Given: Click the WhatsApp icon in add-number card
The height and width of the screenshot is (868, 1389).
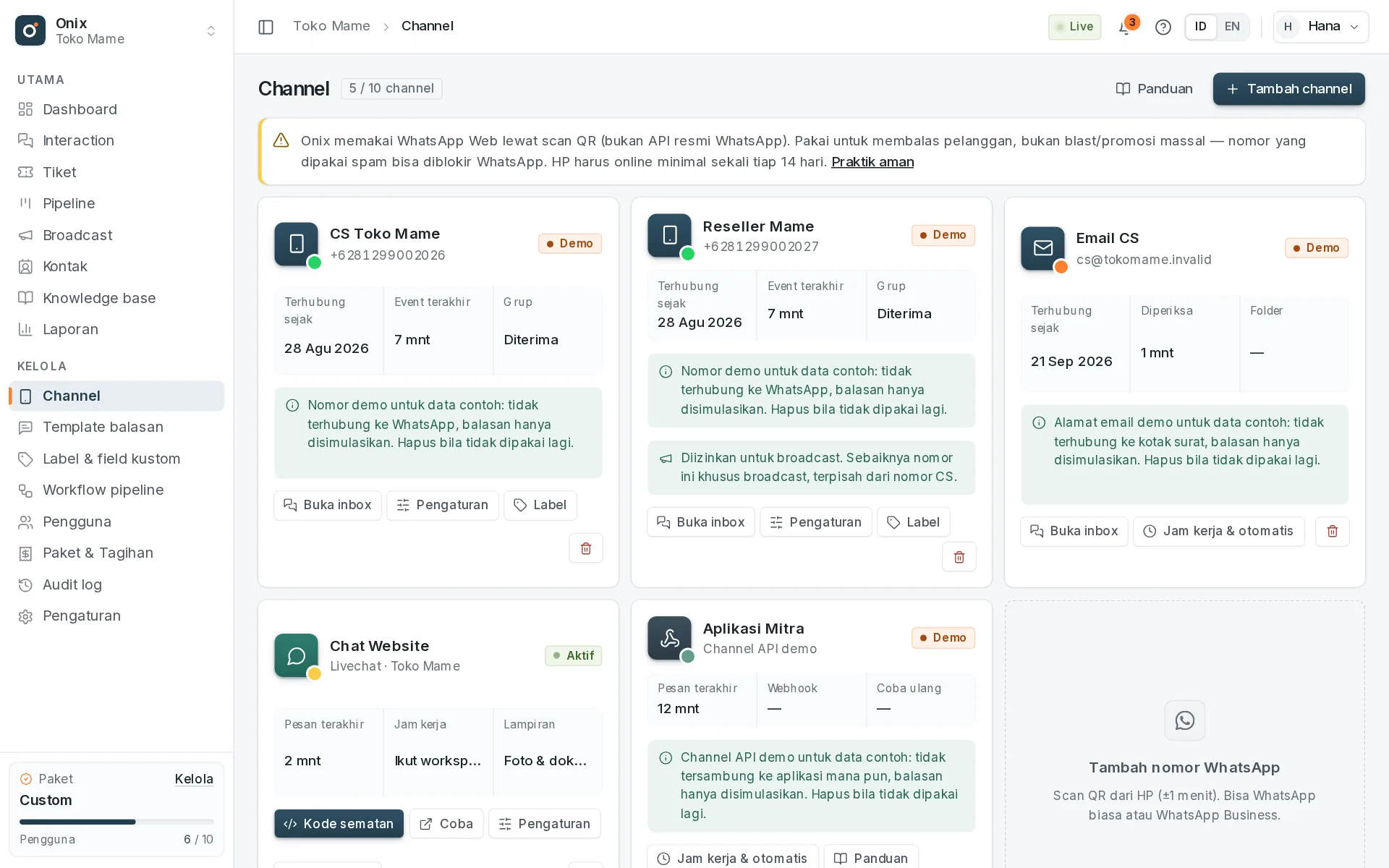Looking at the screenshot, I should click(1184, 720).
